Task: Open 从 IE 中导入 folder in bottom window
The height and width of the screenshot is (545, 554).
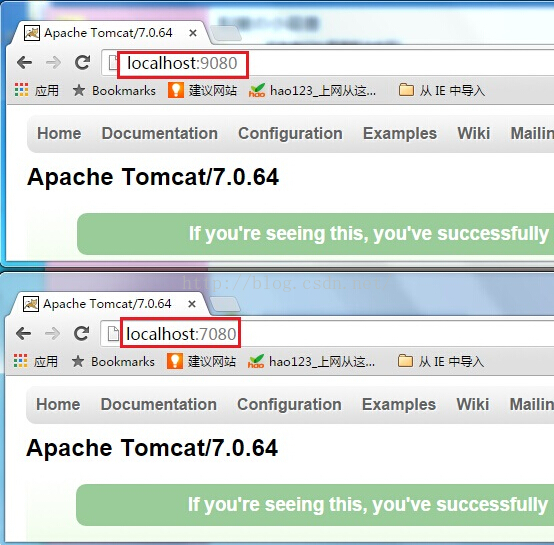Action: point(441,361)
